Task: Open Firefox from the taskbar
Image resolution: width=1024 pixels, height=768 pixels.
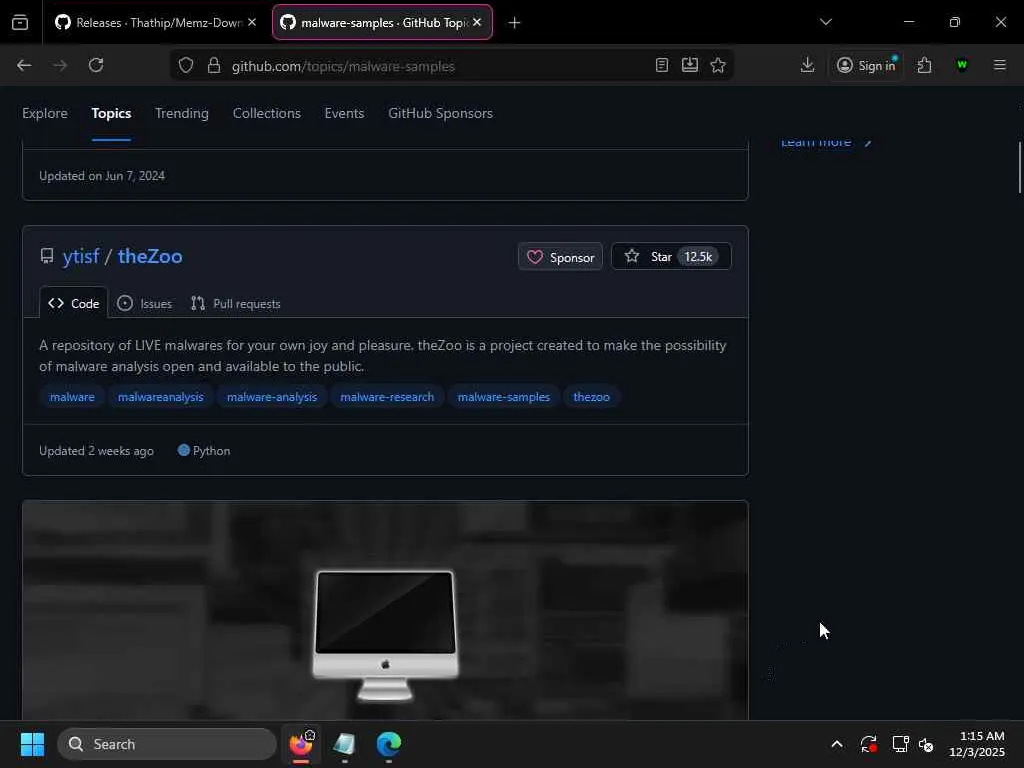Action: pyautogui.click(x=301, y=744)
